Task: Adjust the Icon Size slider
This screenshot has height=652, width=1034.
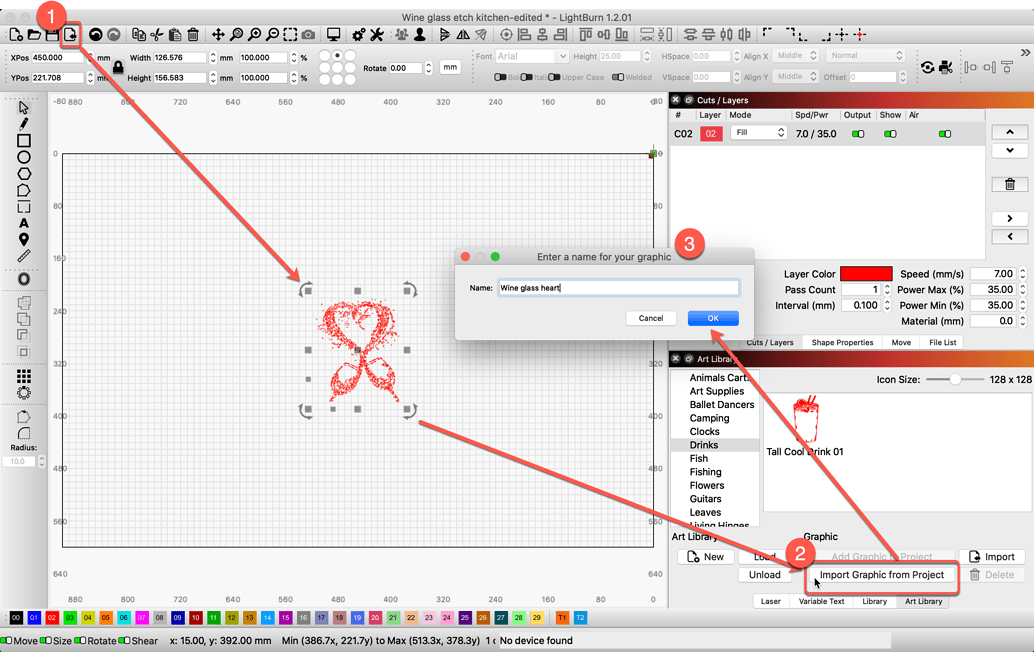Action: [954, 380]
